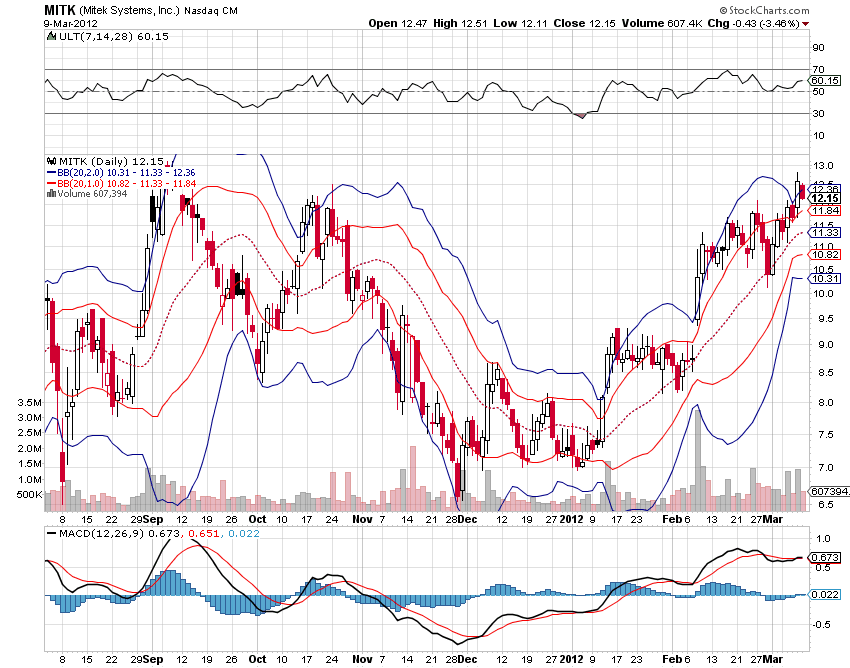Click the Chg -0.43 (-3.46%) value

pos(754,23)
